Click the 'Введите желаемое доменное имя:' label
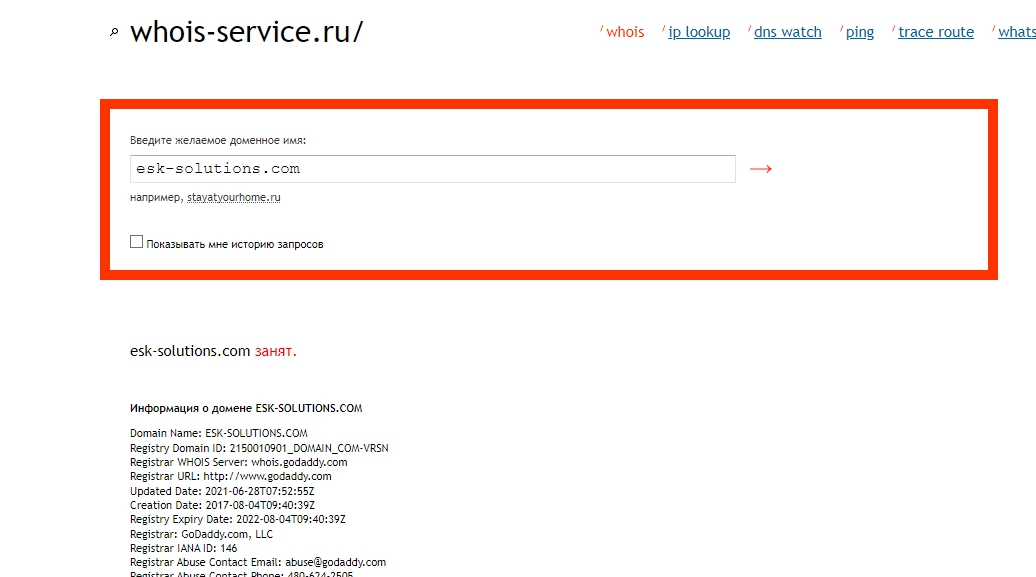1036x577 pixels. coord(218,140)
